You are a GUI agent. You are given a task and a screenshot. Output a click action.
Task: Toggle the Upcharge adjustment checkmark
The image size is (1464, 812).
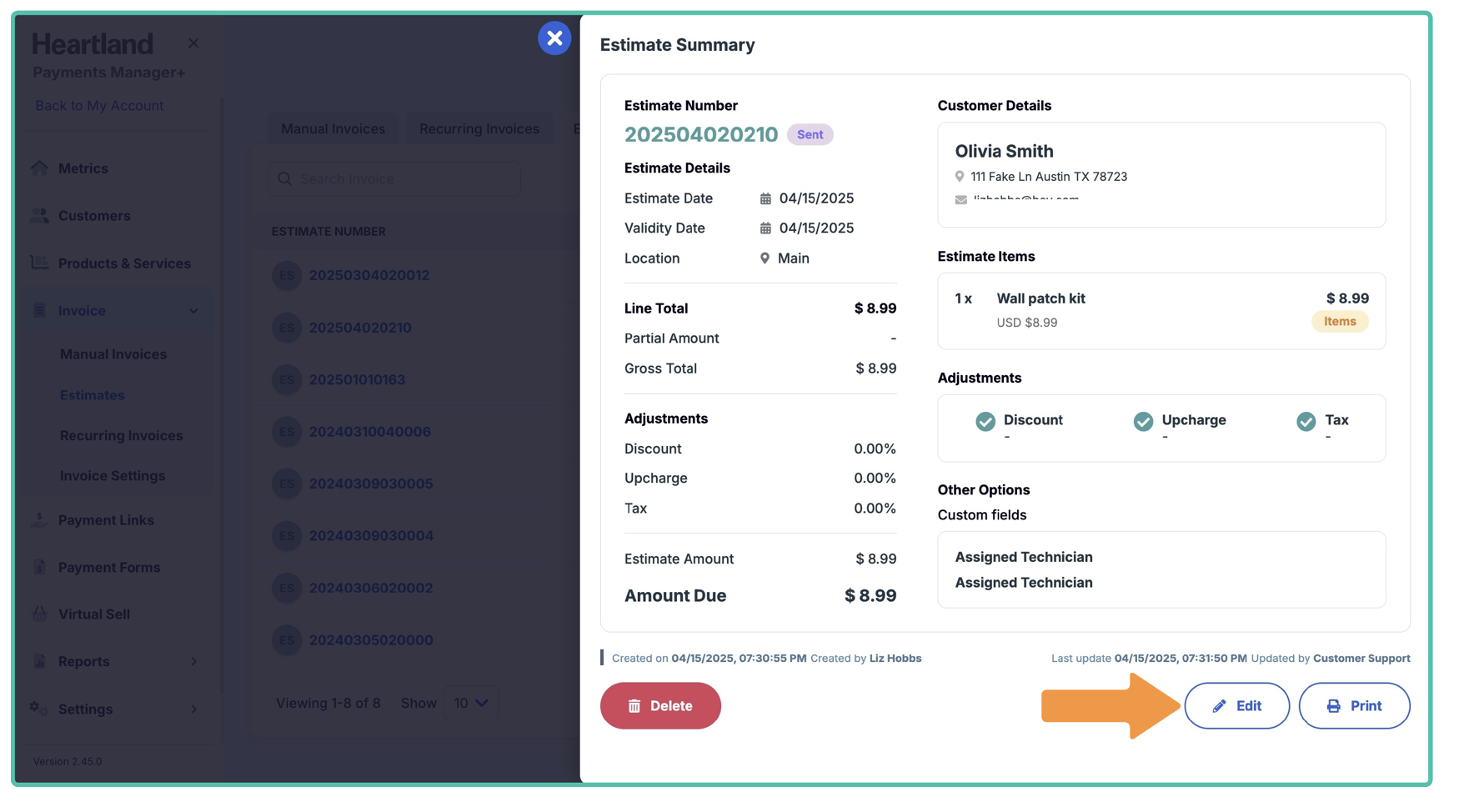[1143, 422]
